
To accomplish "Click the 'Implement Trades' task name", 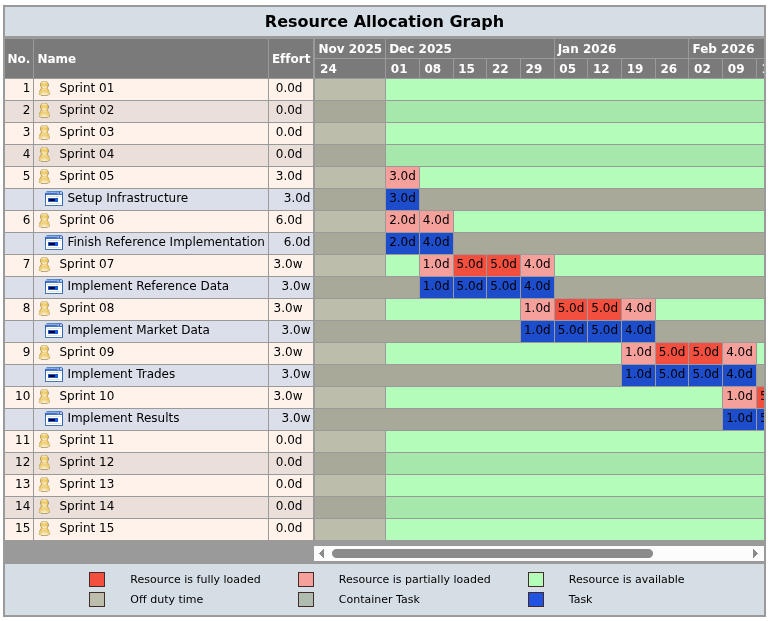I will 121,374.
